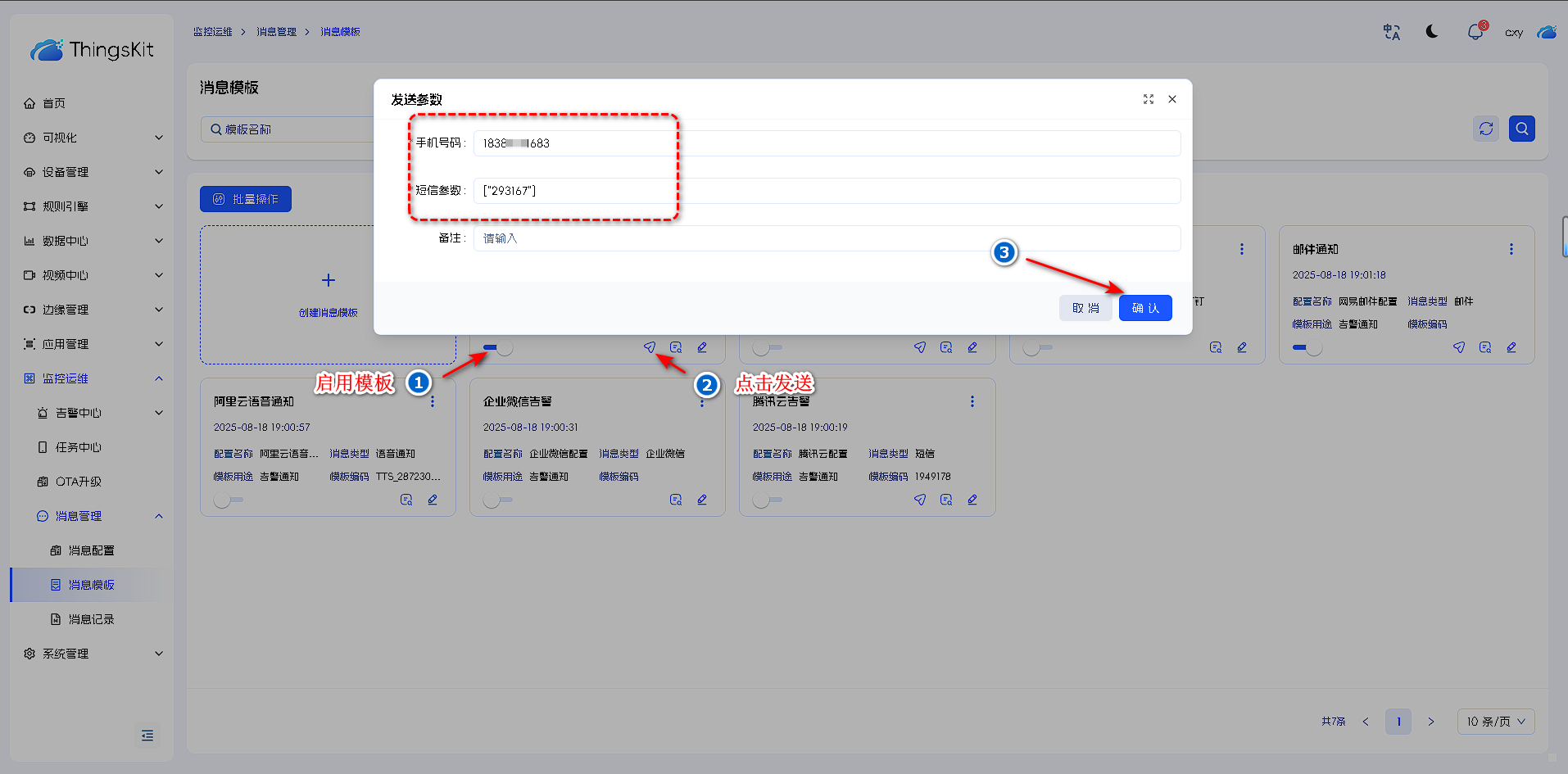This screenshot has width=1568, height=774.
Task: Toggle the 邮件通知 template switch
Action: tap(1307, 348)
